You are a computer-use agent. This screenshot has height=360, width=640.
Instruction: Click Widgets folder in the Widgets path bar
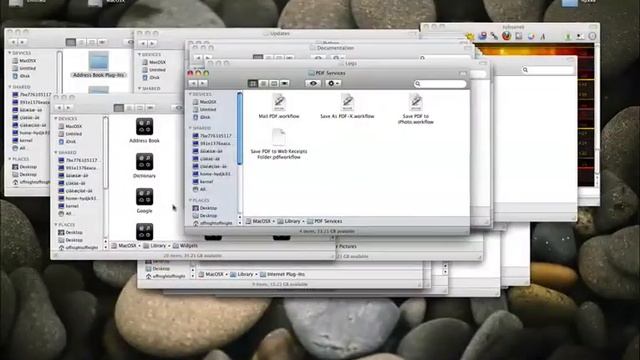(x=185, y=246)
